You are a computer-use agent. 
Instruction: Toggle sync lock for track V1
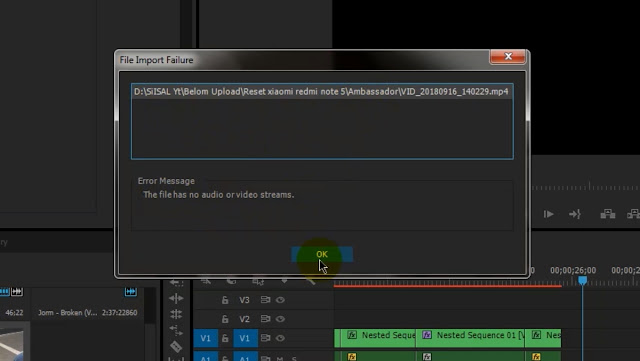click(265, 338)
